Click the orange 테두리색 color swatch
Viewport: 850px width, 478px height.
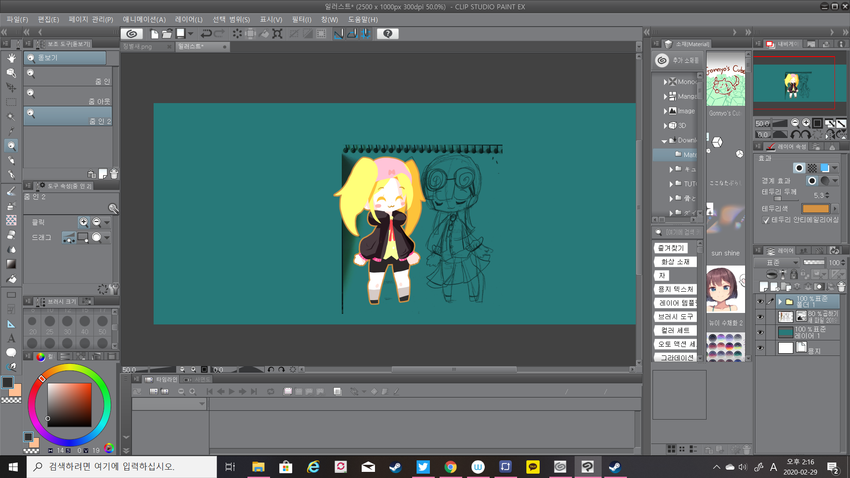coord(815,208)
